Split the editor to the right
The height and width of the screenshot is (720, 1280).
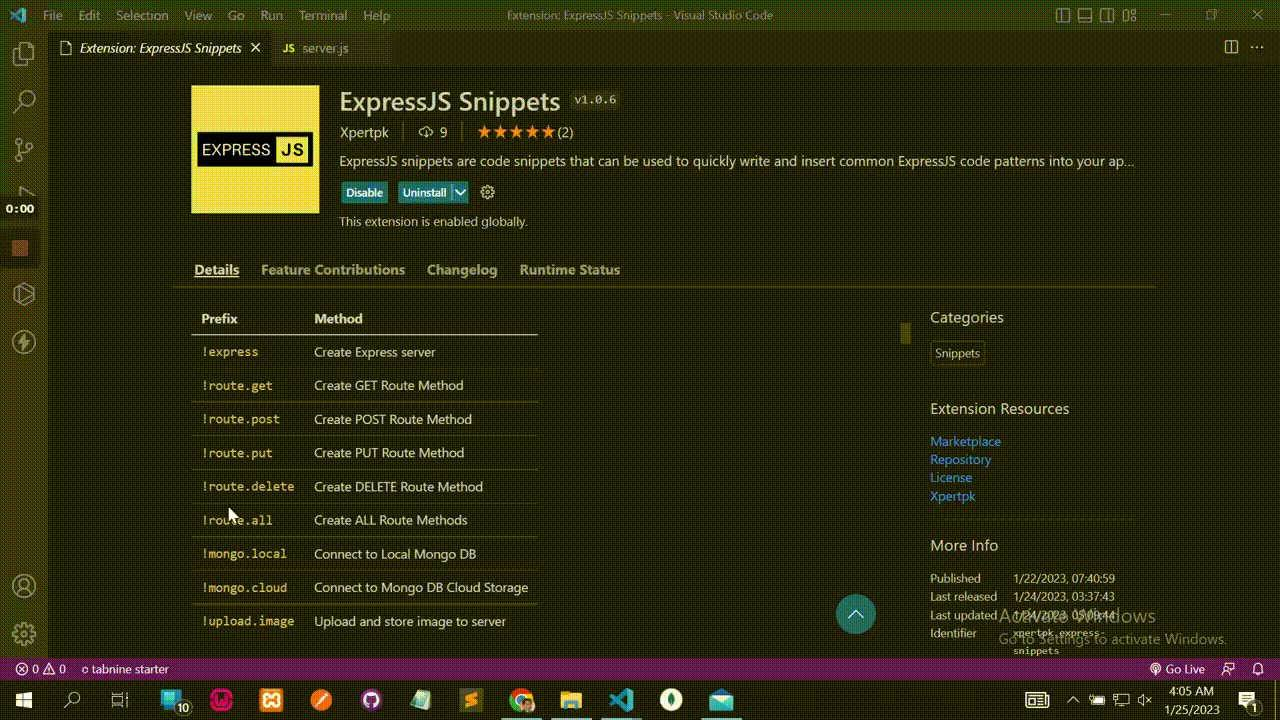coord(1231,47)
